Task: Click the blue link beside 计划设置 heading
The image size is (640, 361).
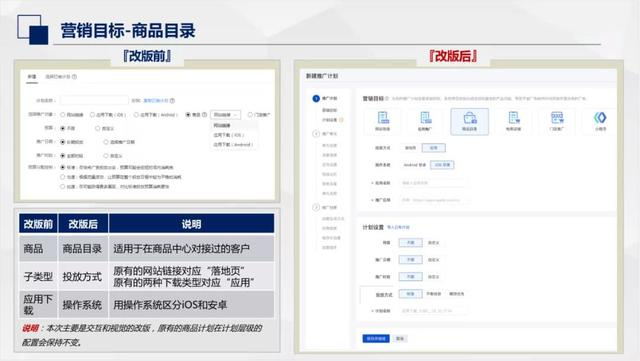Action: coord(398,227)
